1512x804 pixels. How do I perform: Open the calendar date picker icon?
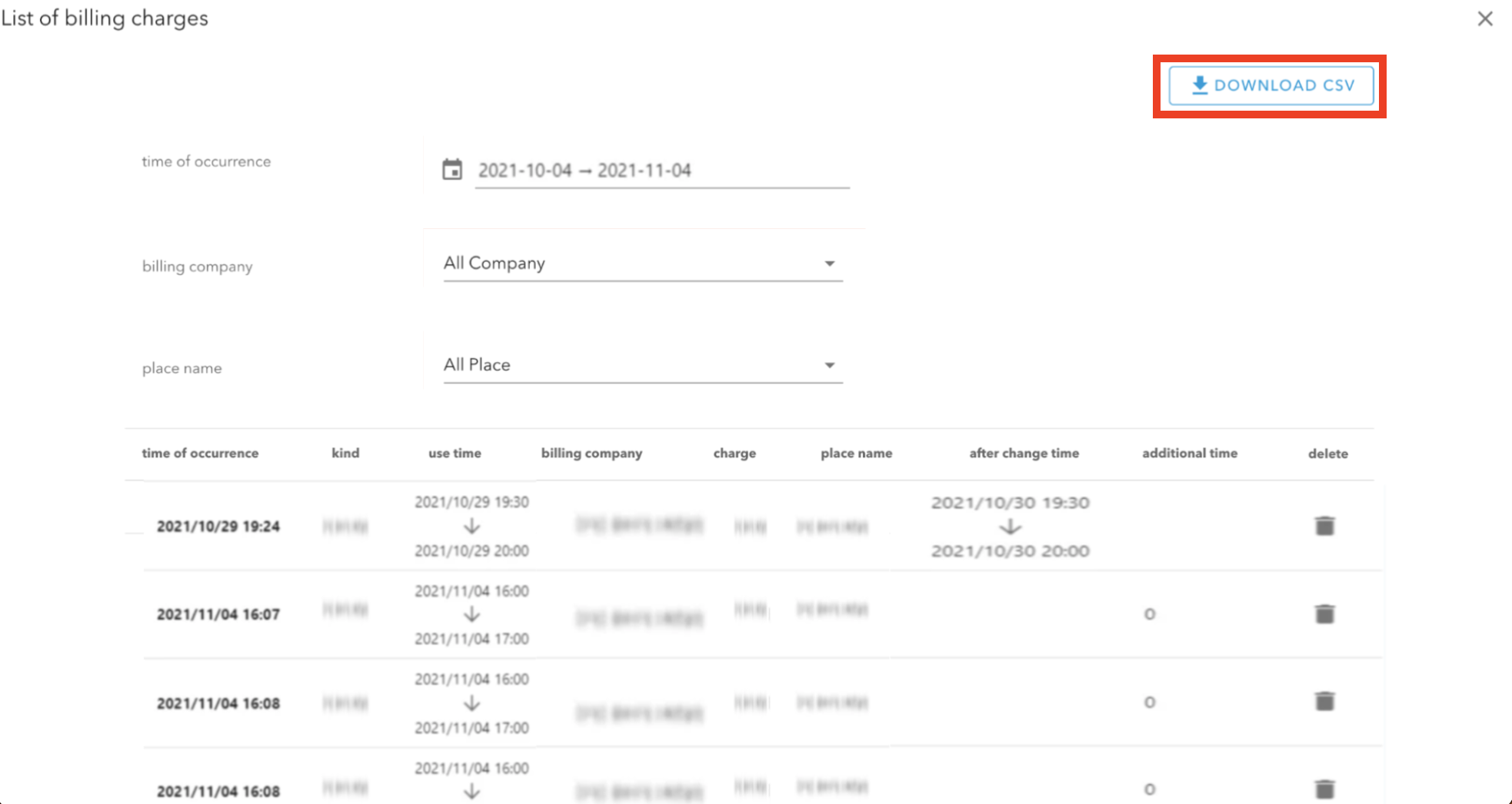pyautogui.click(x=452, y=169)
